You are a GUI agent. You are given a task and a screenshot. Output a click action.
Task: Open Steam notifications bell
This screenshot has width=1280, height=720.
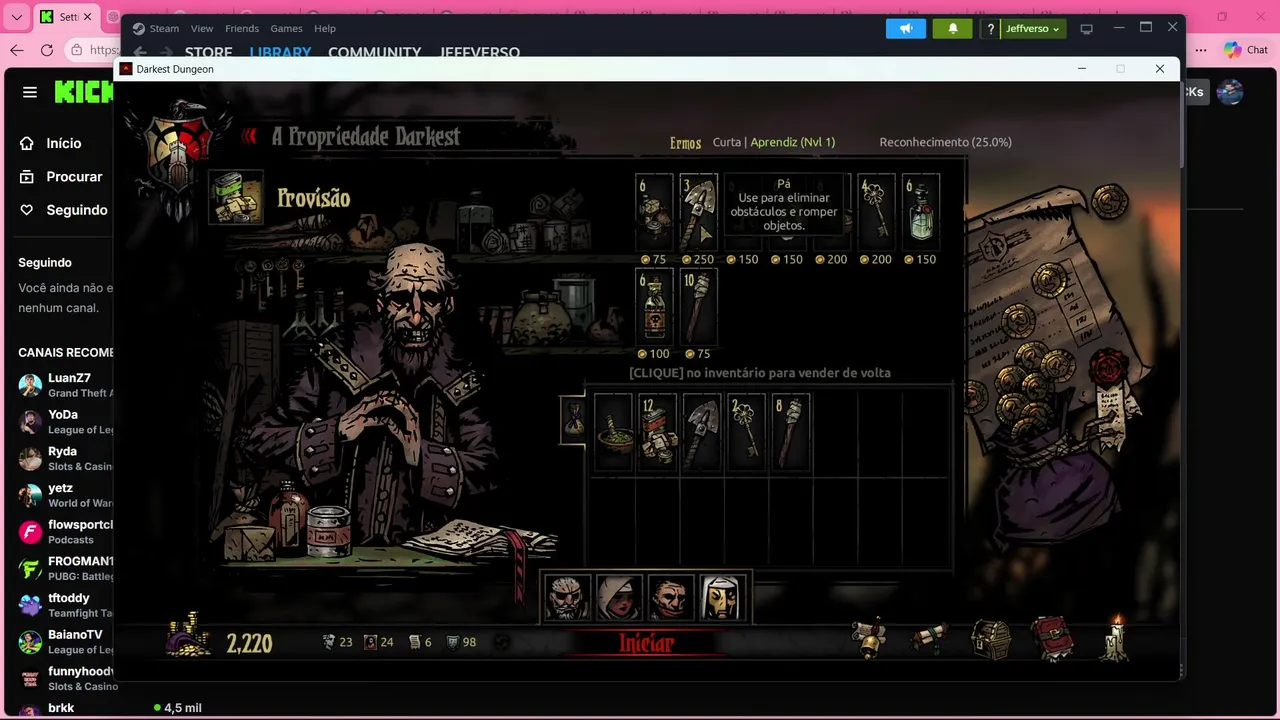(x=953, y=28)
